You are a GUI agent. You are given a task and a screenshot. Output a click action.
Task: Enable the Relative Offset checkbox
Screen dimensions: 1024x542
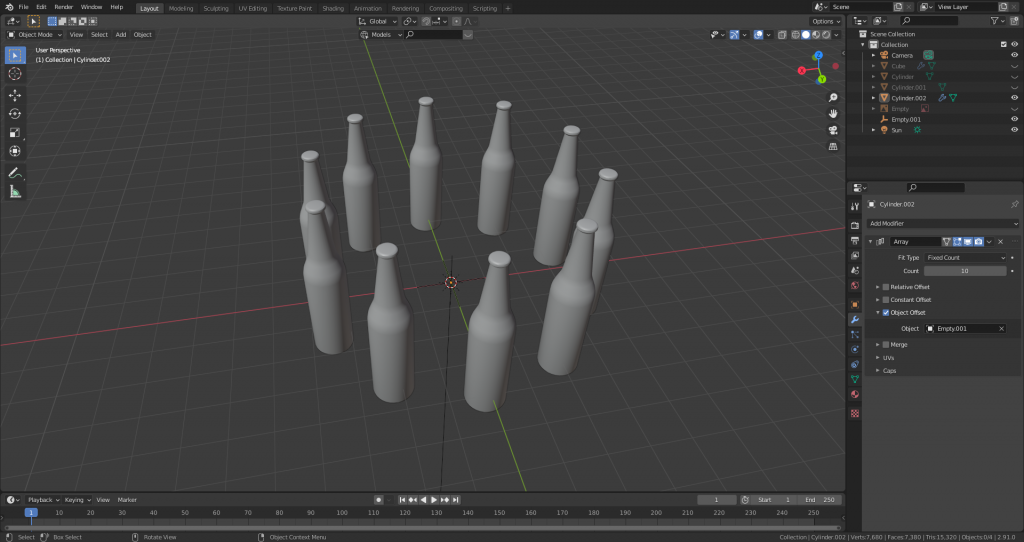(886, 287)
